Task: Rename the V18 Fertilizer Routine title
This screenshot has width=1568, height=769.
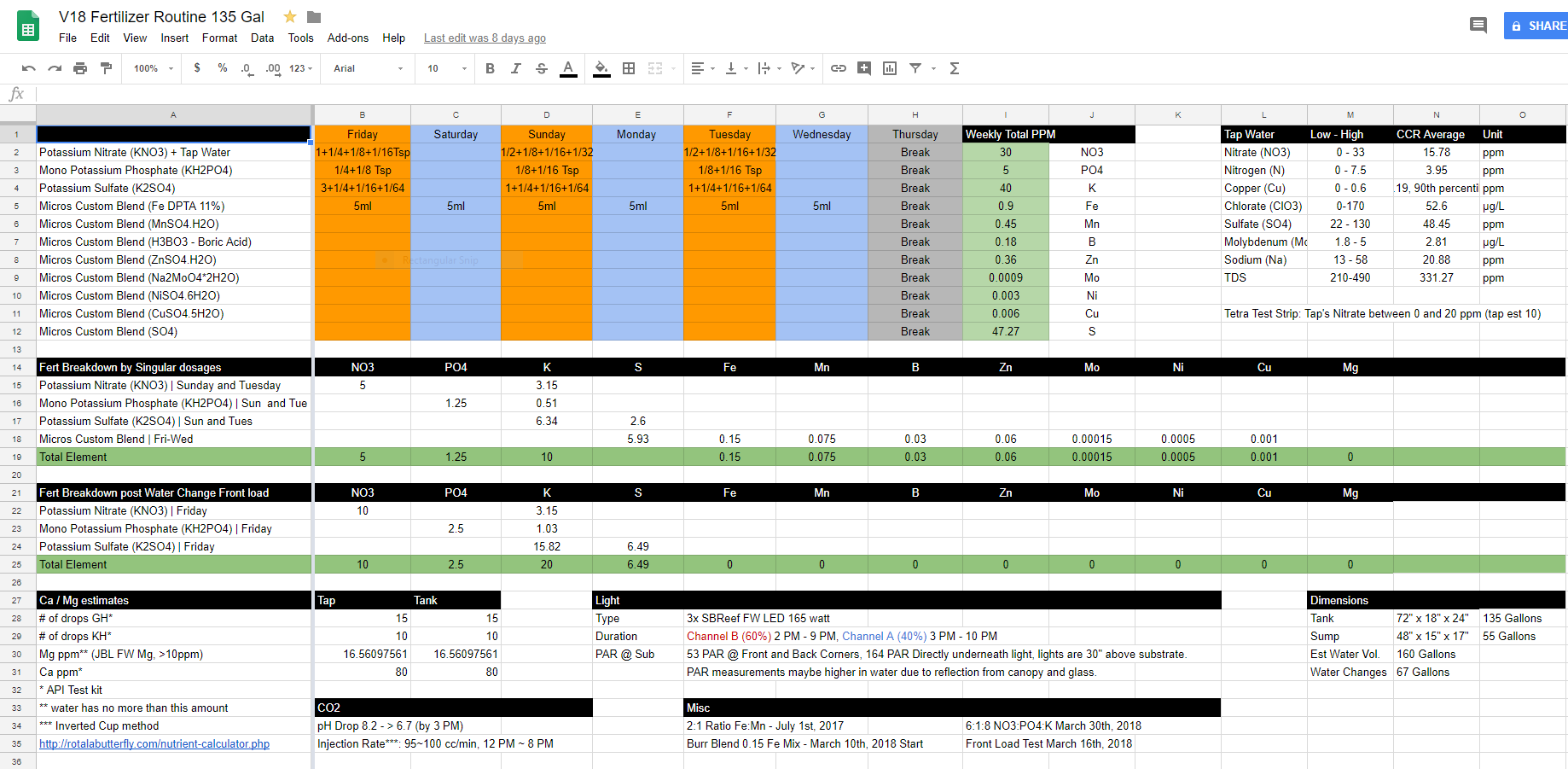Action: [161, 17]
